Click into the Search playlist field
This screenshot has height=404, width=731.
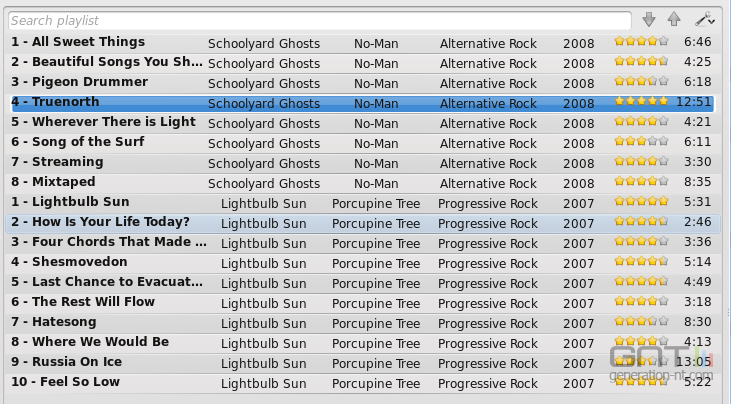pos(320,21)
